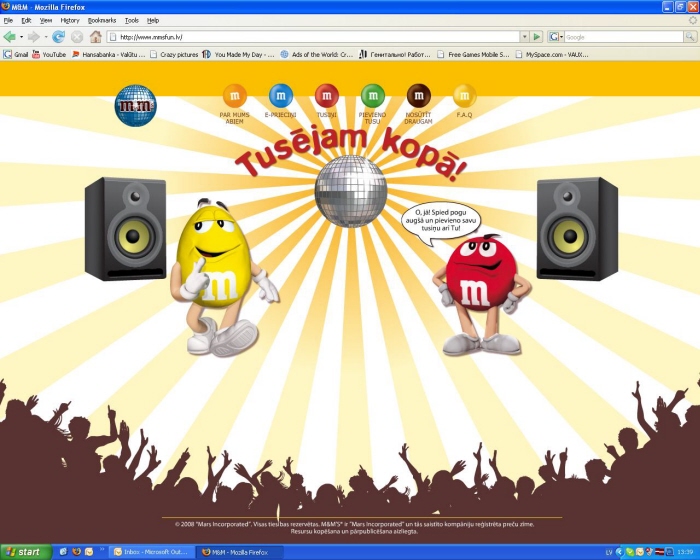The height and width of the screenshot is (560, 700).
Task: Click the 'PAR MUMS ABIEM' nav label
Action: click(x=234, y=118)
